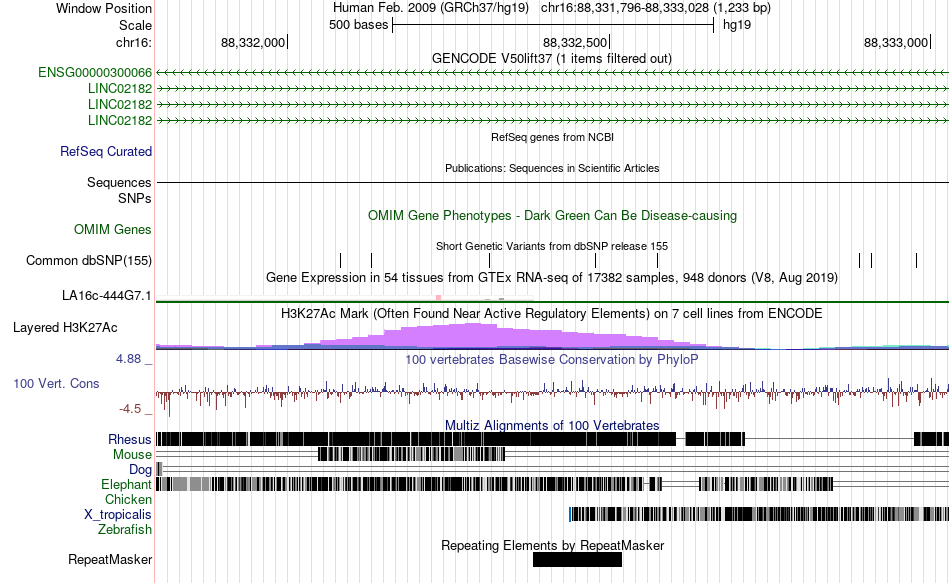
Task: Click the -4.5 PhyloP lower scale value
Action: pos(130,409)
